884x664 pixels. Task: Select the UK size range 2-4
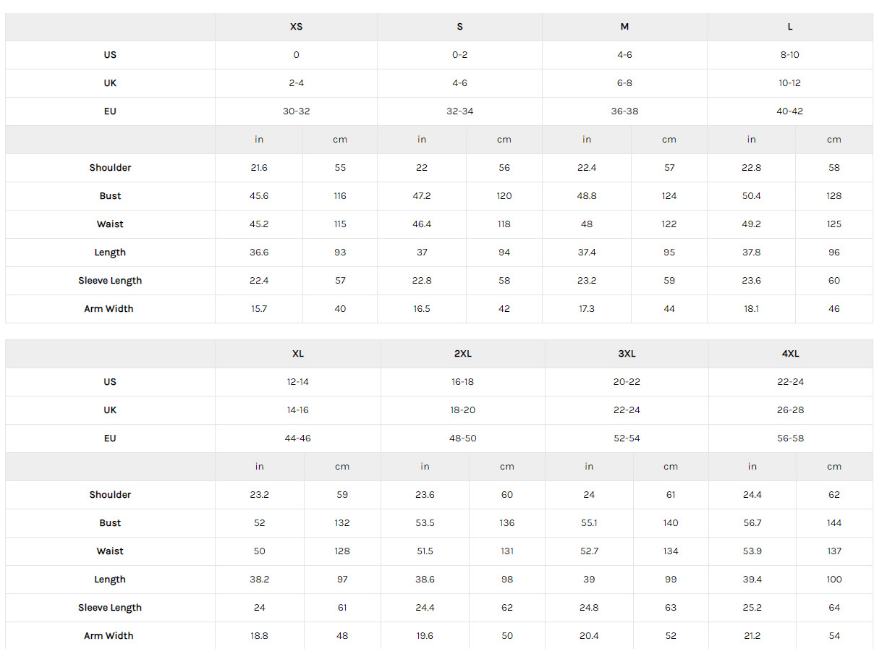[296, 83]
